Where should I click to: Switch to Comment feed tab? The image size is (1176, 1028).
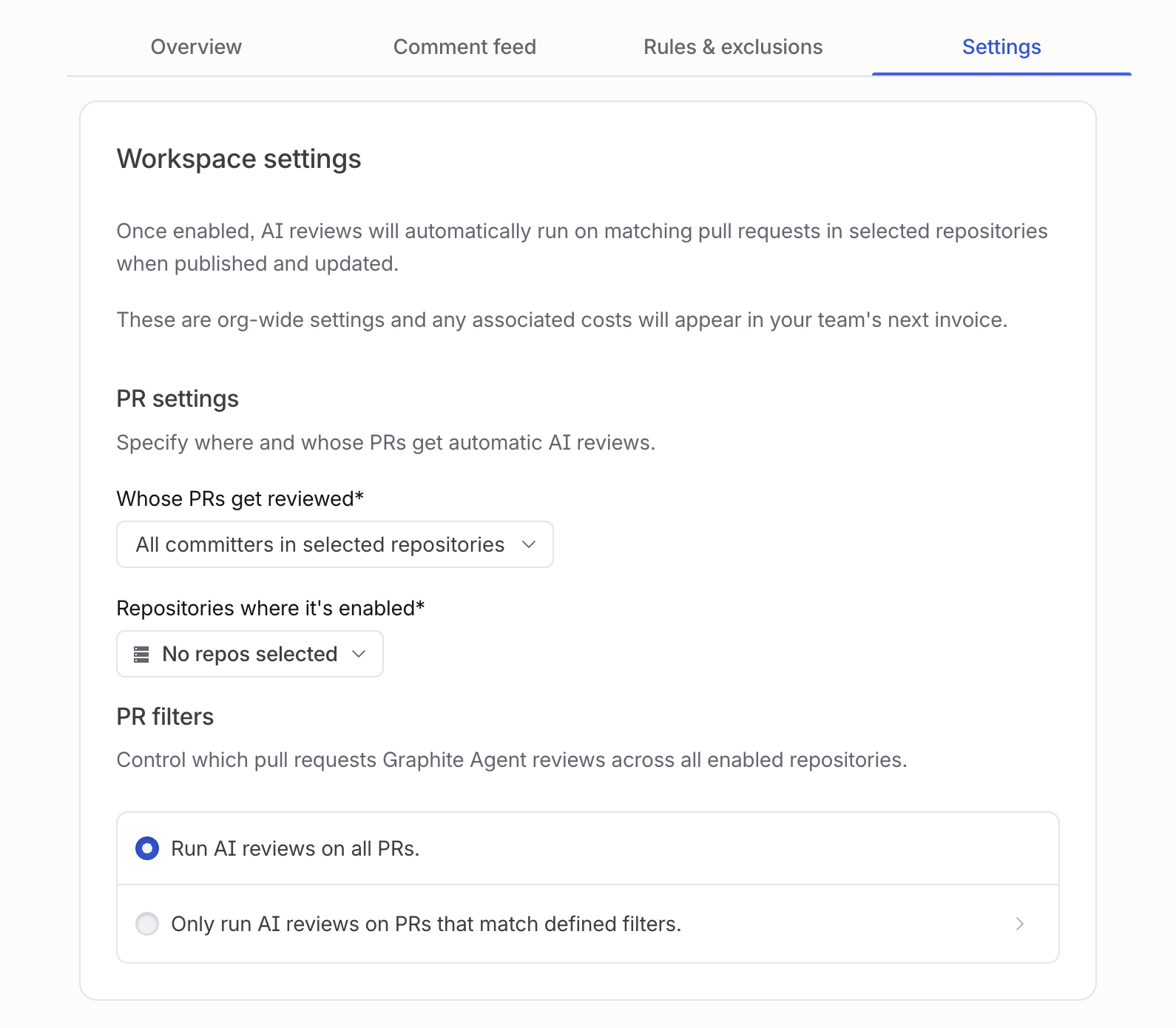[464, 47]
